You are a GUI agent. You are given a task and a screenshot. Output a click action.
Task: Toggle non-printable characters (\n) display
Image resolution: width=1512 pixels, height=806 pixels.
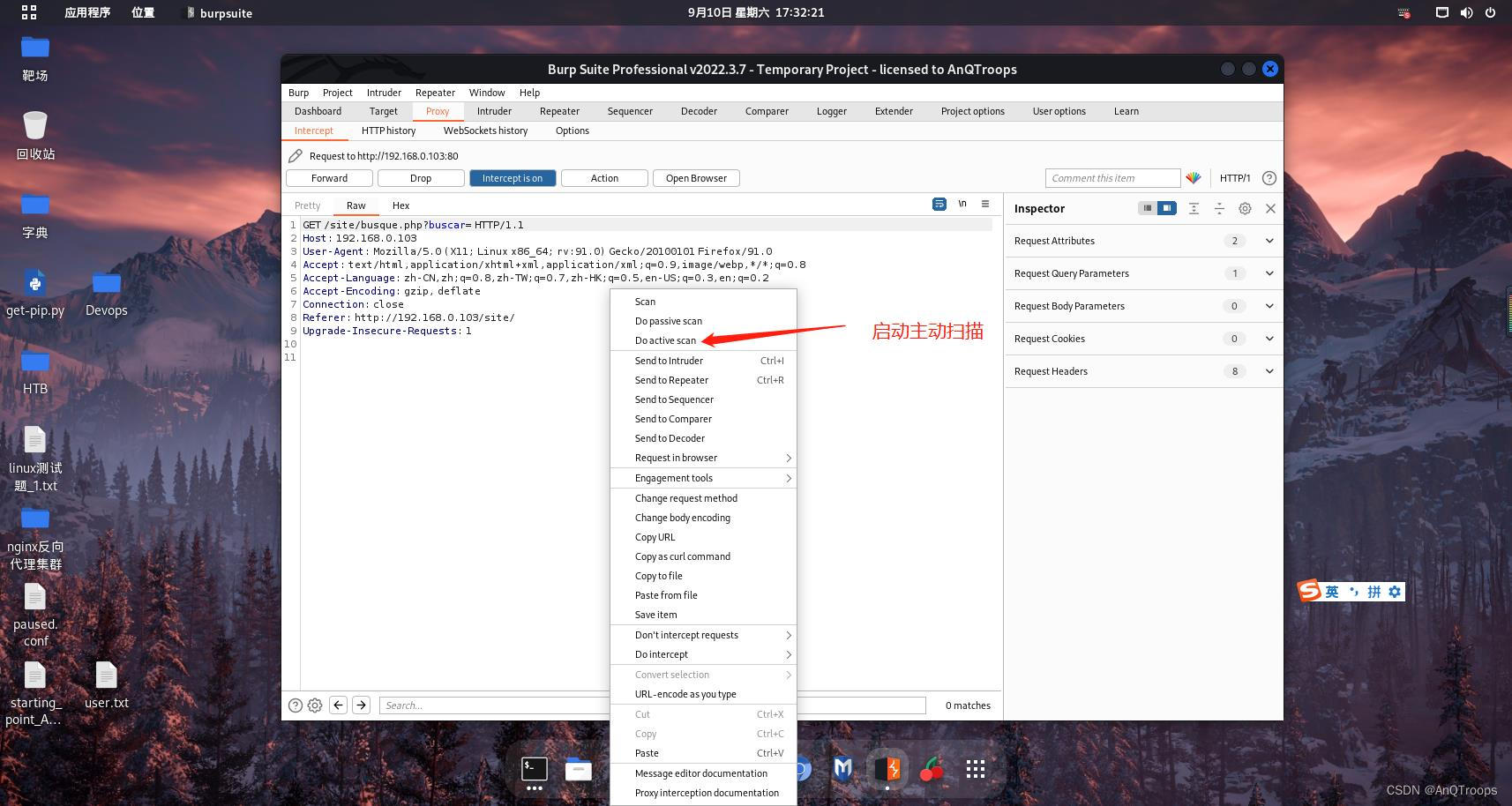(962, 204)
